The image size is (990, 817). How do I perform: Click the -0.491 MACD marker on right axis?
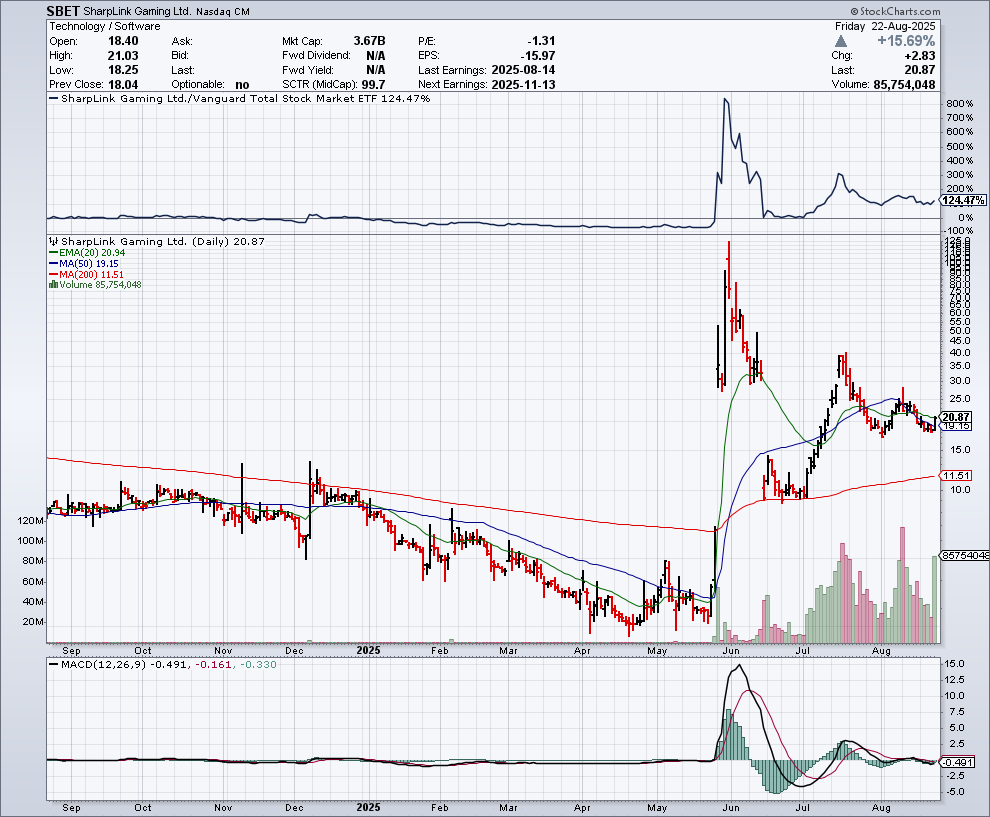click(958, 762)
